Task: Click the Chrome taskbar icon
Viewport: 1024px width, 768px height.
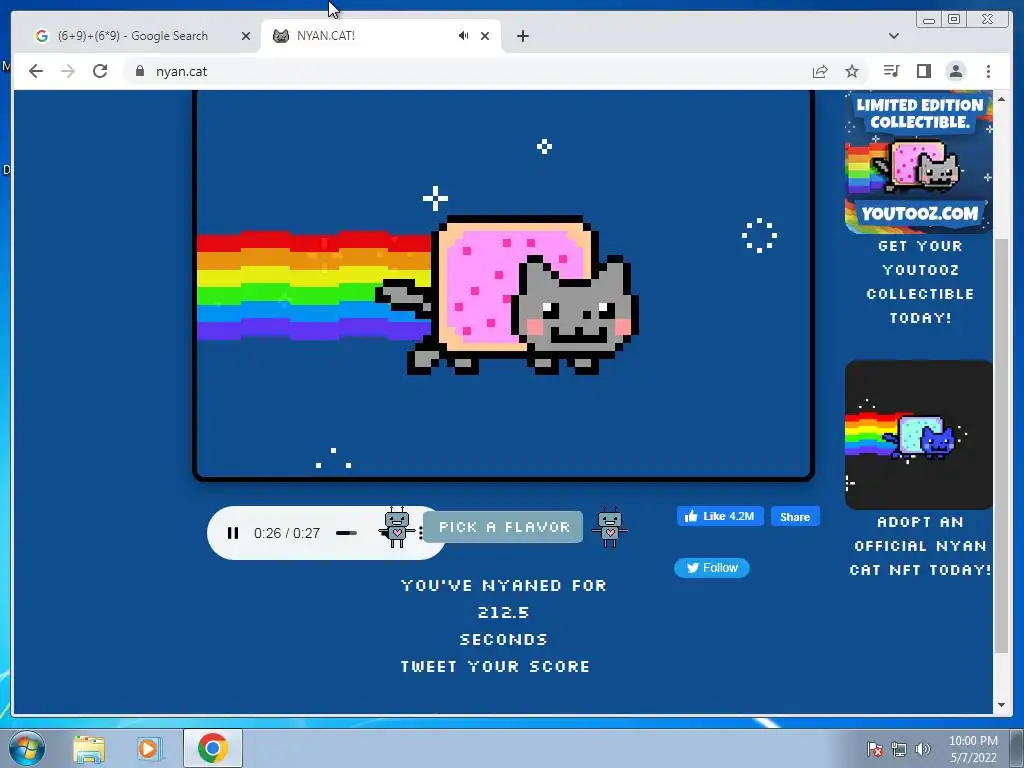Action: (213, 748)
